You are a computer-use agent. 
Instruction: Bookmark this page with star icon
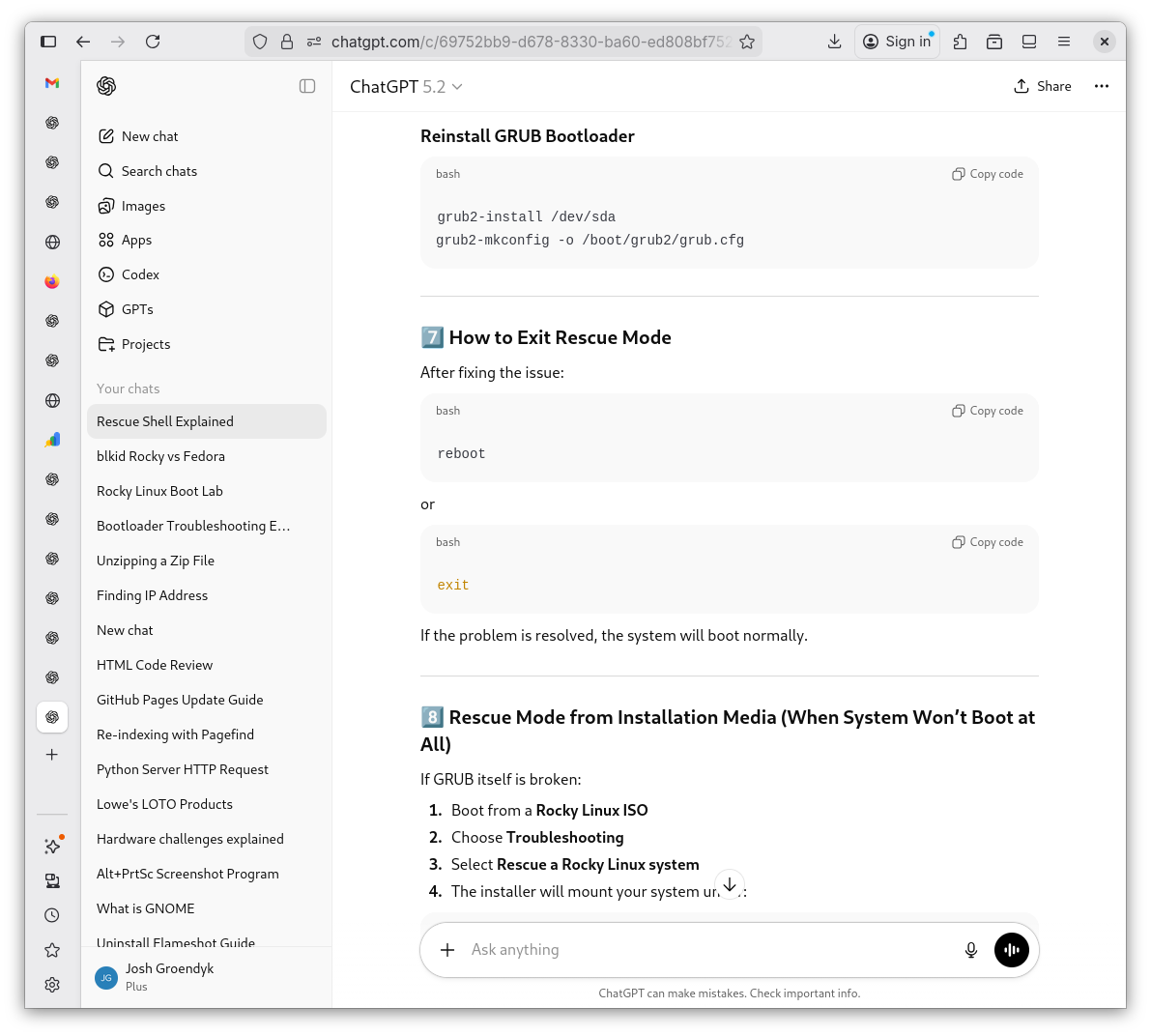tap(746, 42)
